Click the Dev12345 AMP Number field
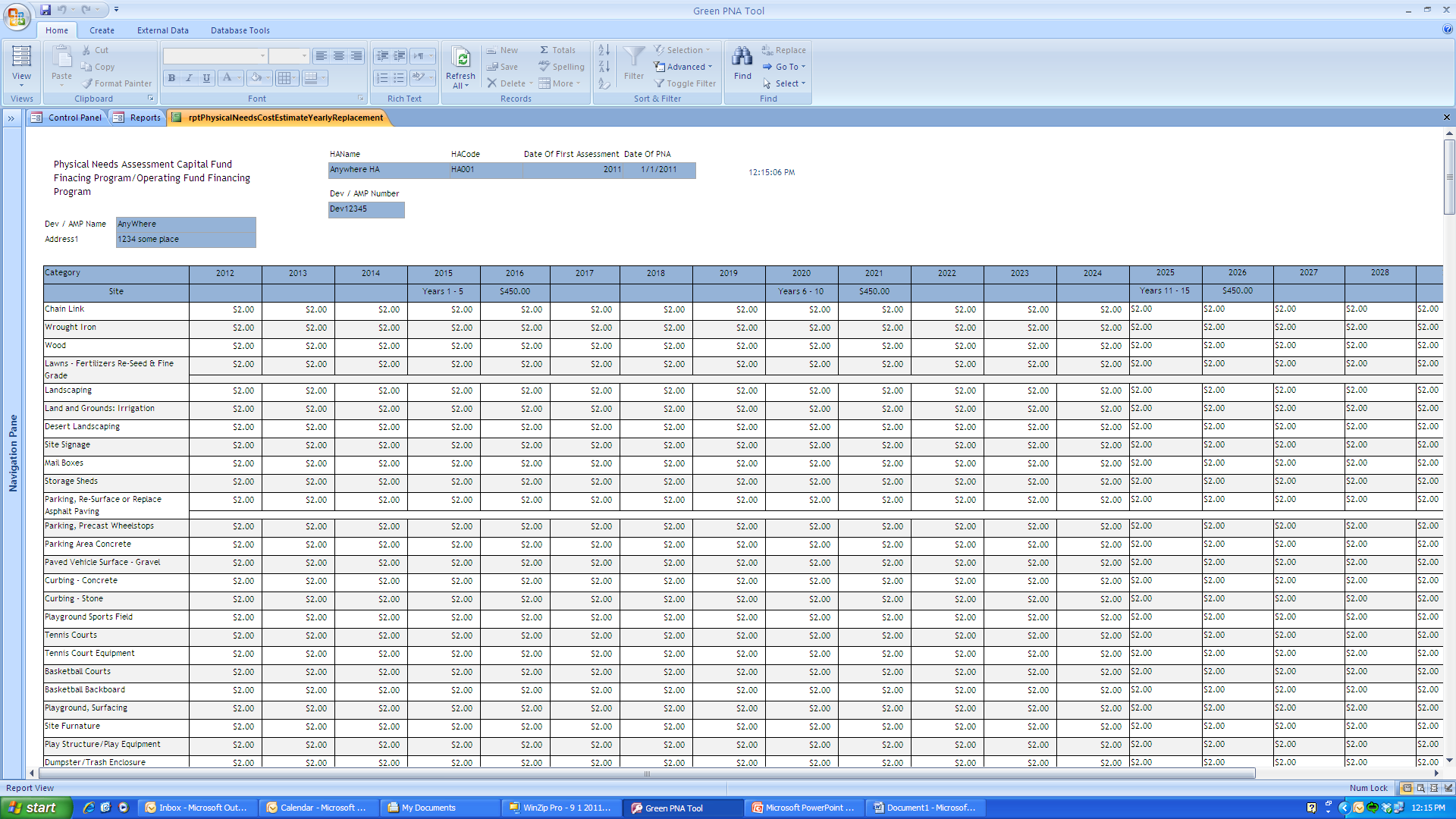This screenshot has width=1456, height=819. pos(366,209)
